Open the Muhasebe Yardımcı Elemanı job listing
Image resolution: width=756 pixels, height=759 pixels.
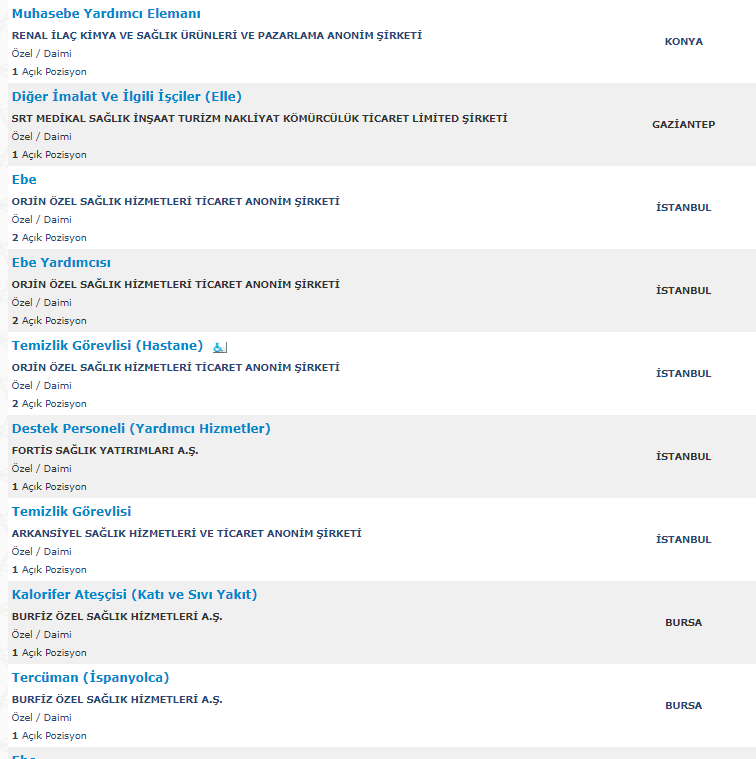click(x=106, y=14)
